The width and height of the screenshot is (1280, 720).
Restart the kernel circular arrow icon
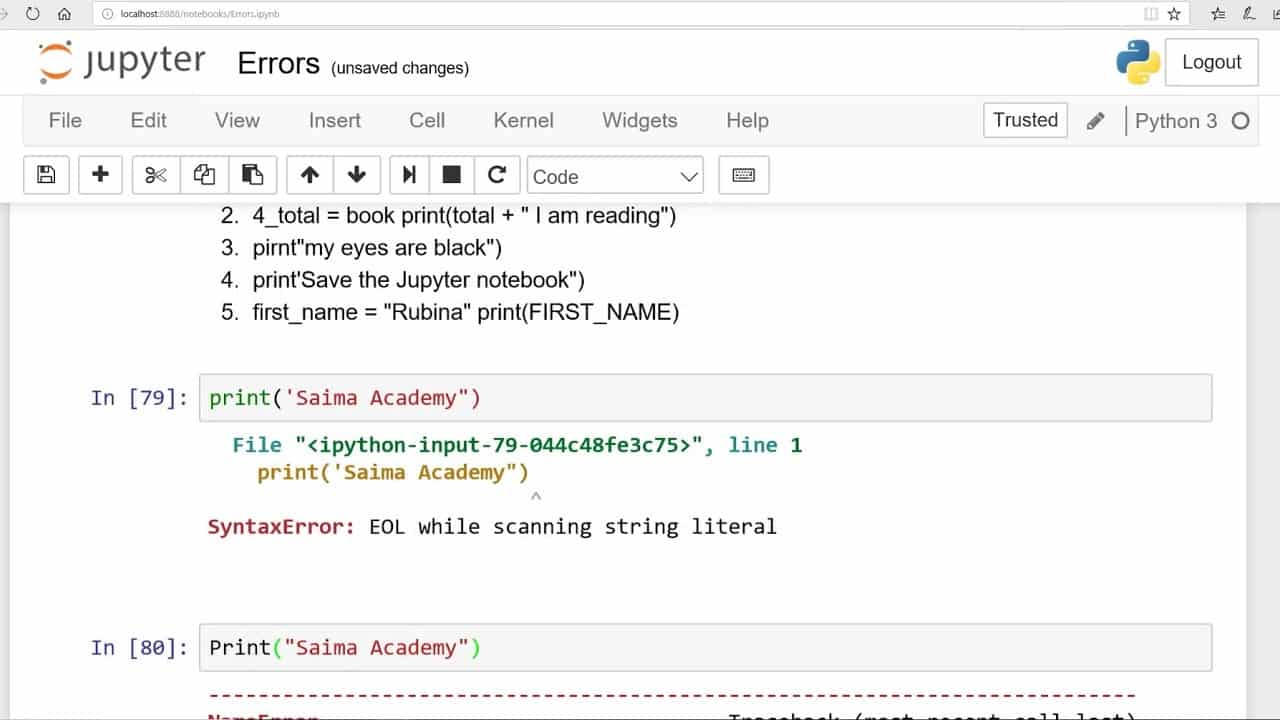tap(496, 175)
